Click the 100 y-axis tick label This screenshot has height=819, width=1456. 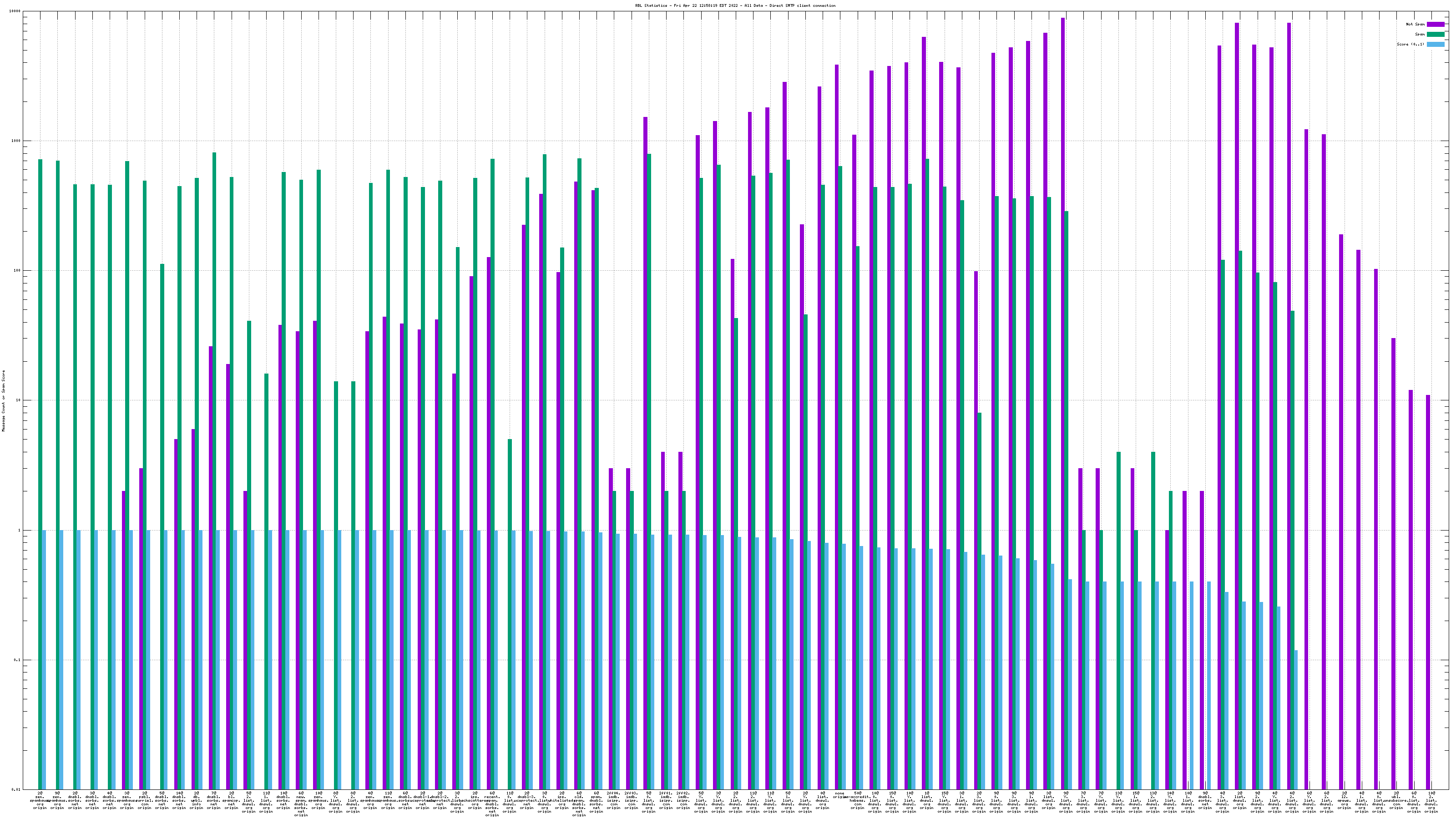click(18, 271)
